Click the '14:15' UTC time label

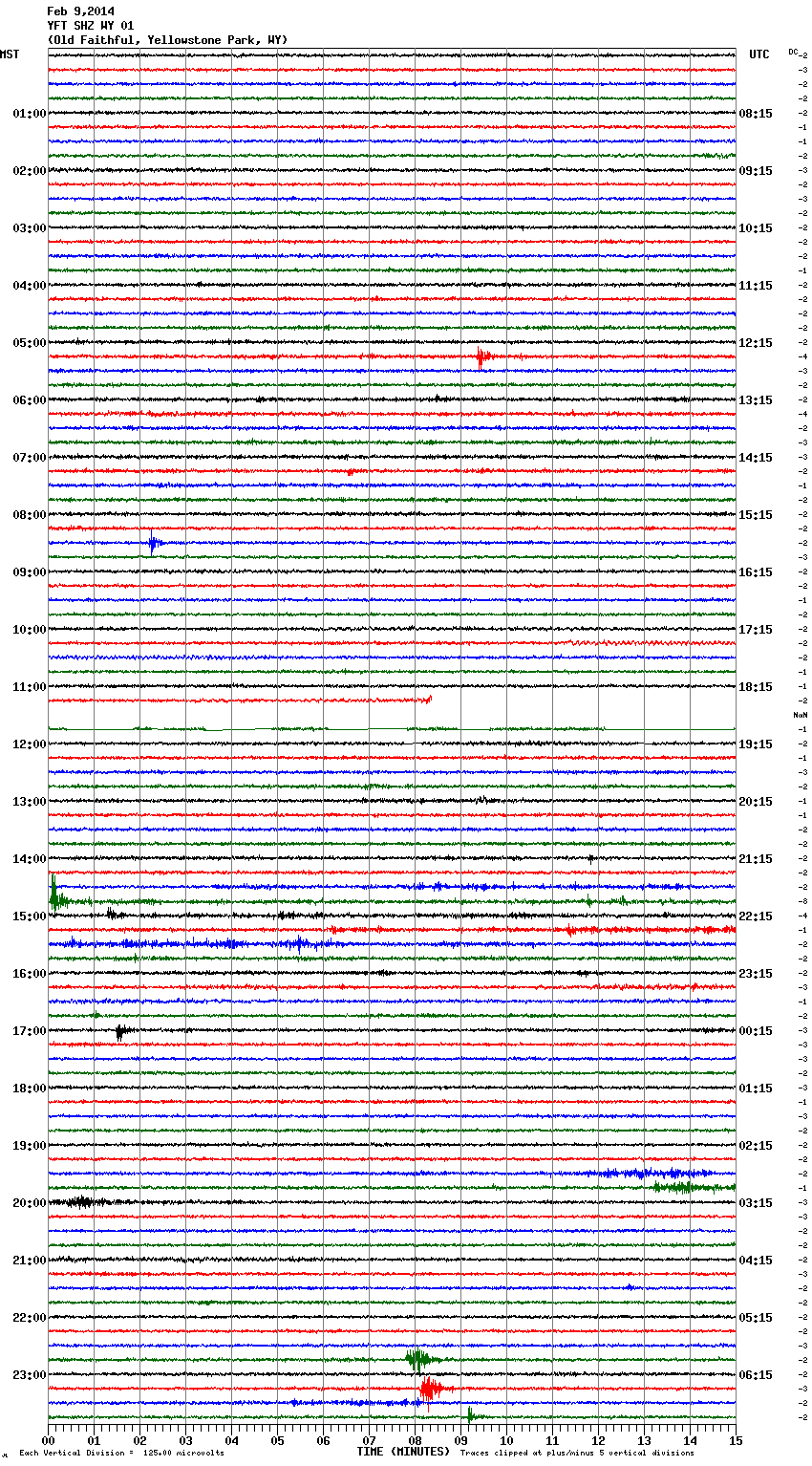(756, 458)
